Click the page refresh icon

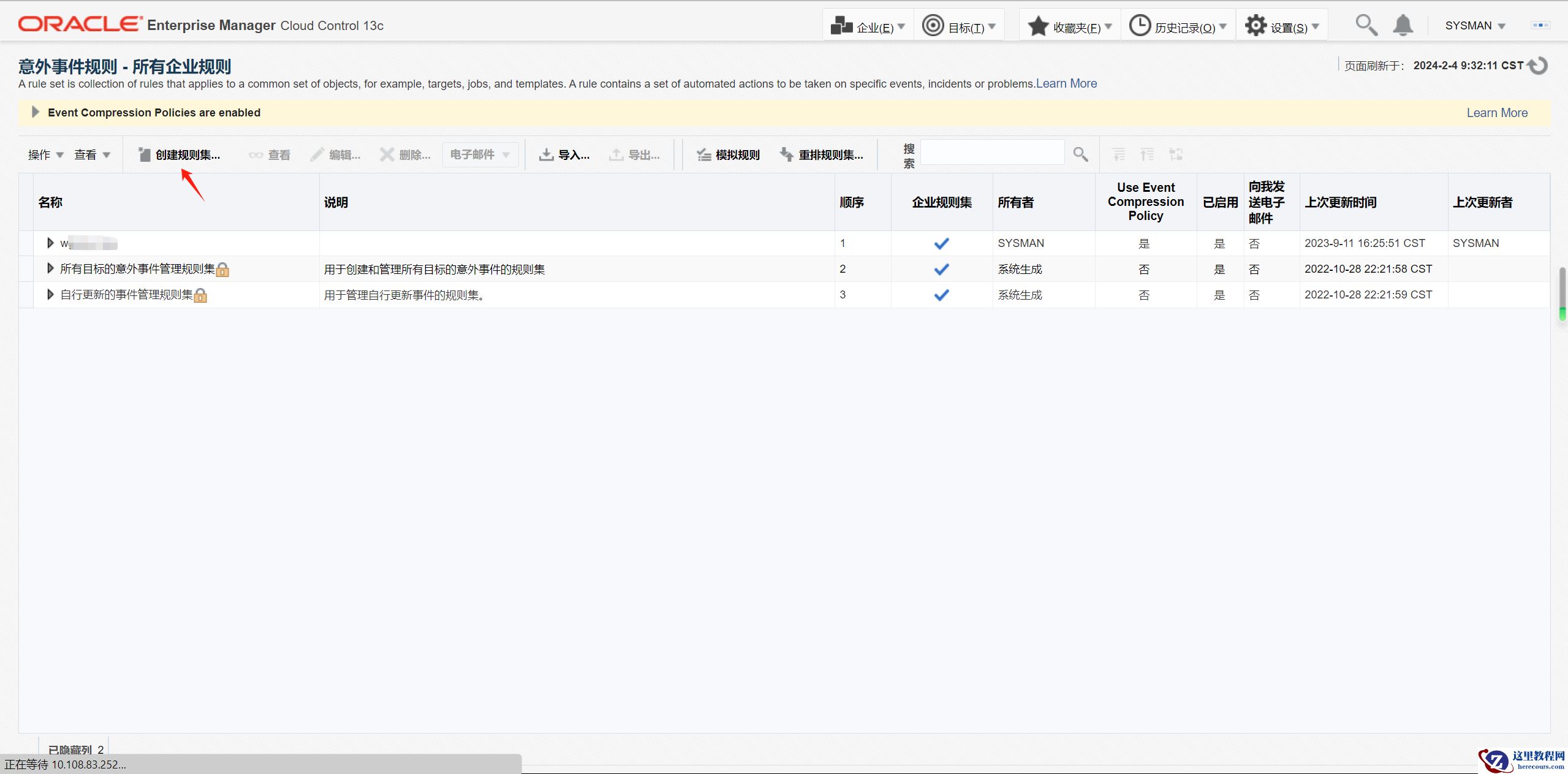(x=1539, y=66)
